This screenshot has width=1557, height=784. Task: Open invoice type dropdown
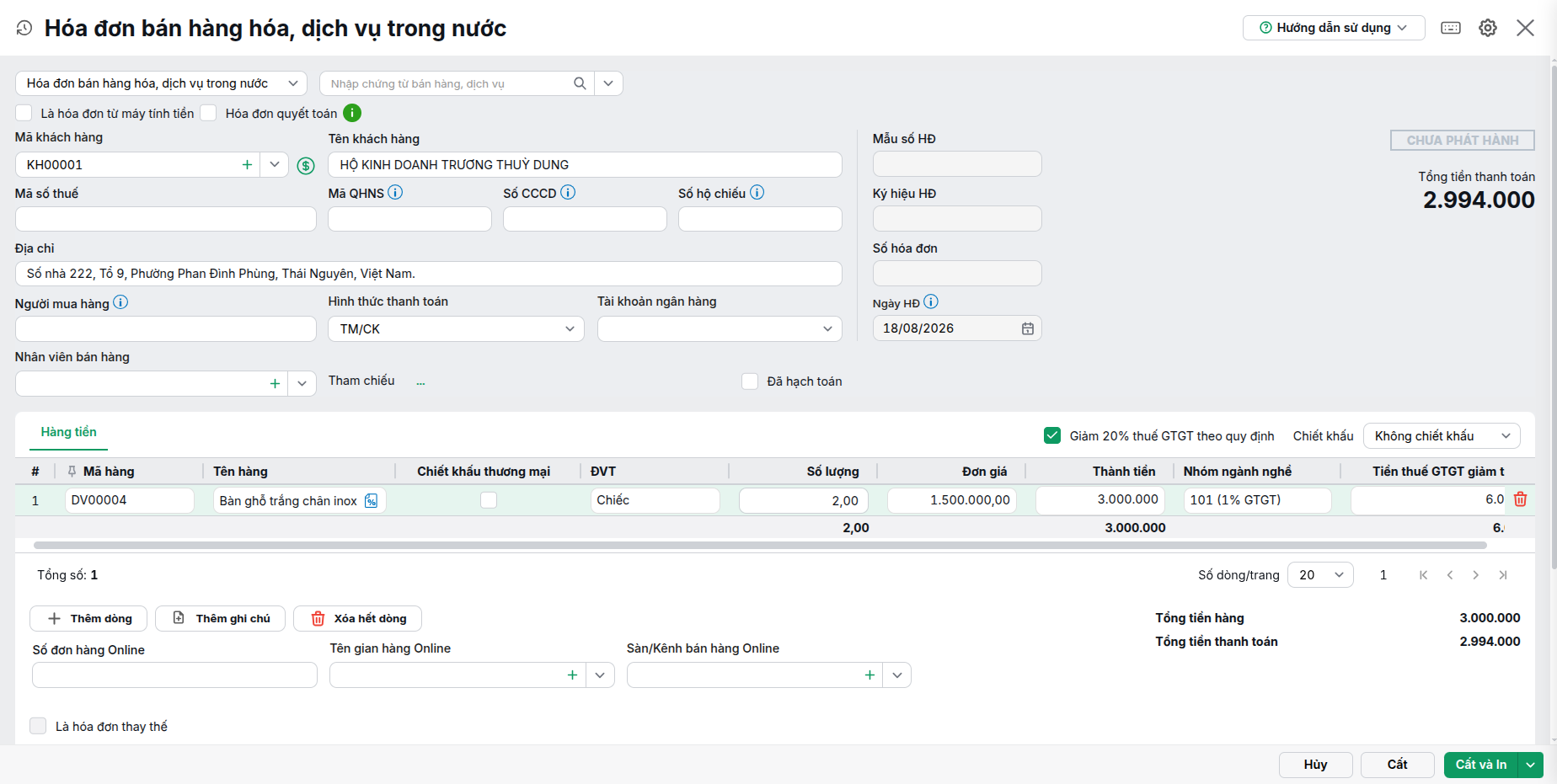161,83
